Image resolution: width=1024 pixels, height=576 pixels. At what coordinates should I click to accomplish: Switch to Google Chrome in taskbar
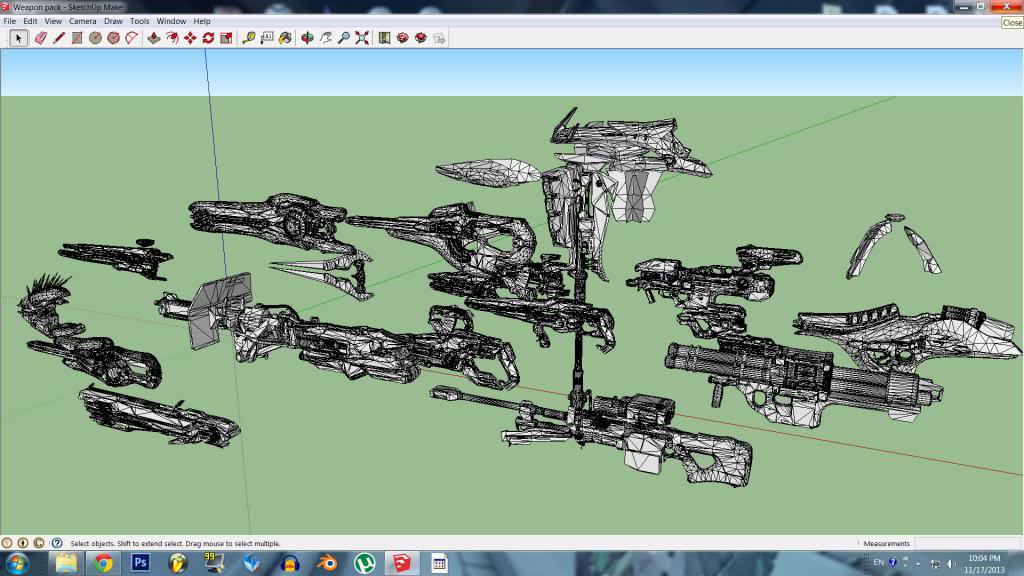103,563
